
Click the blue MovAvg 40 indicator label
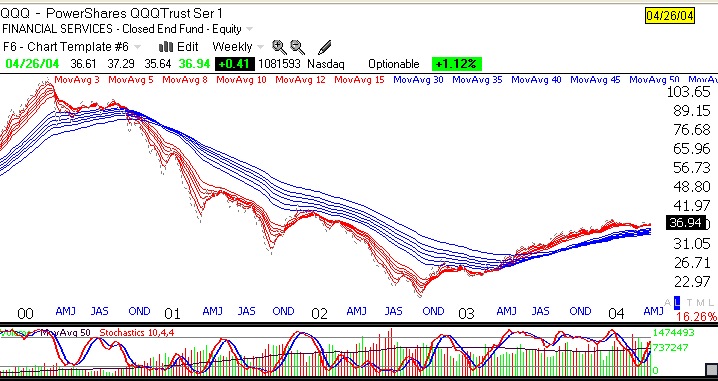[536, 80]
